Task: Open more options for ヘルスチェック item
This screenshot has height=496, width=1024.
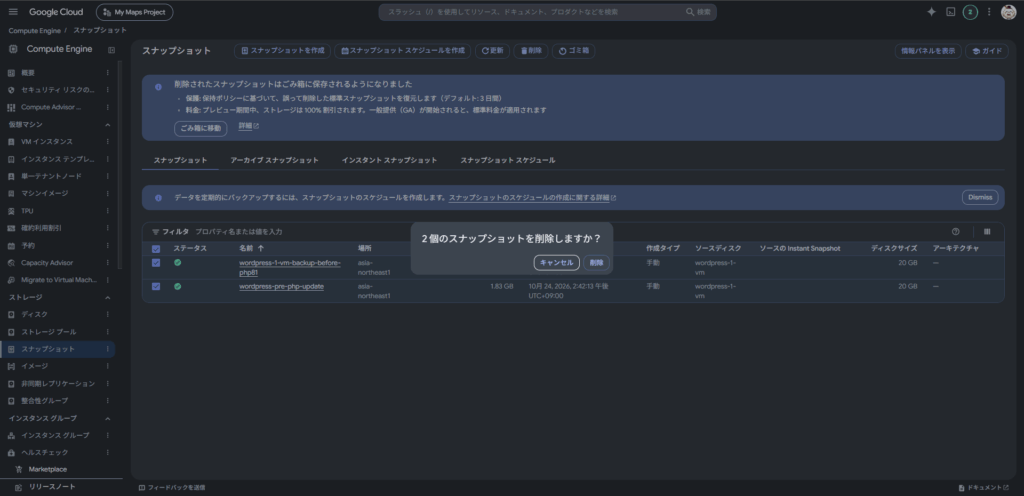Action: click(x=108, y=452)
